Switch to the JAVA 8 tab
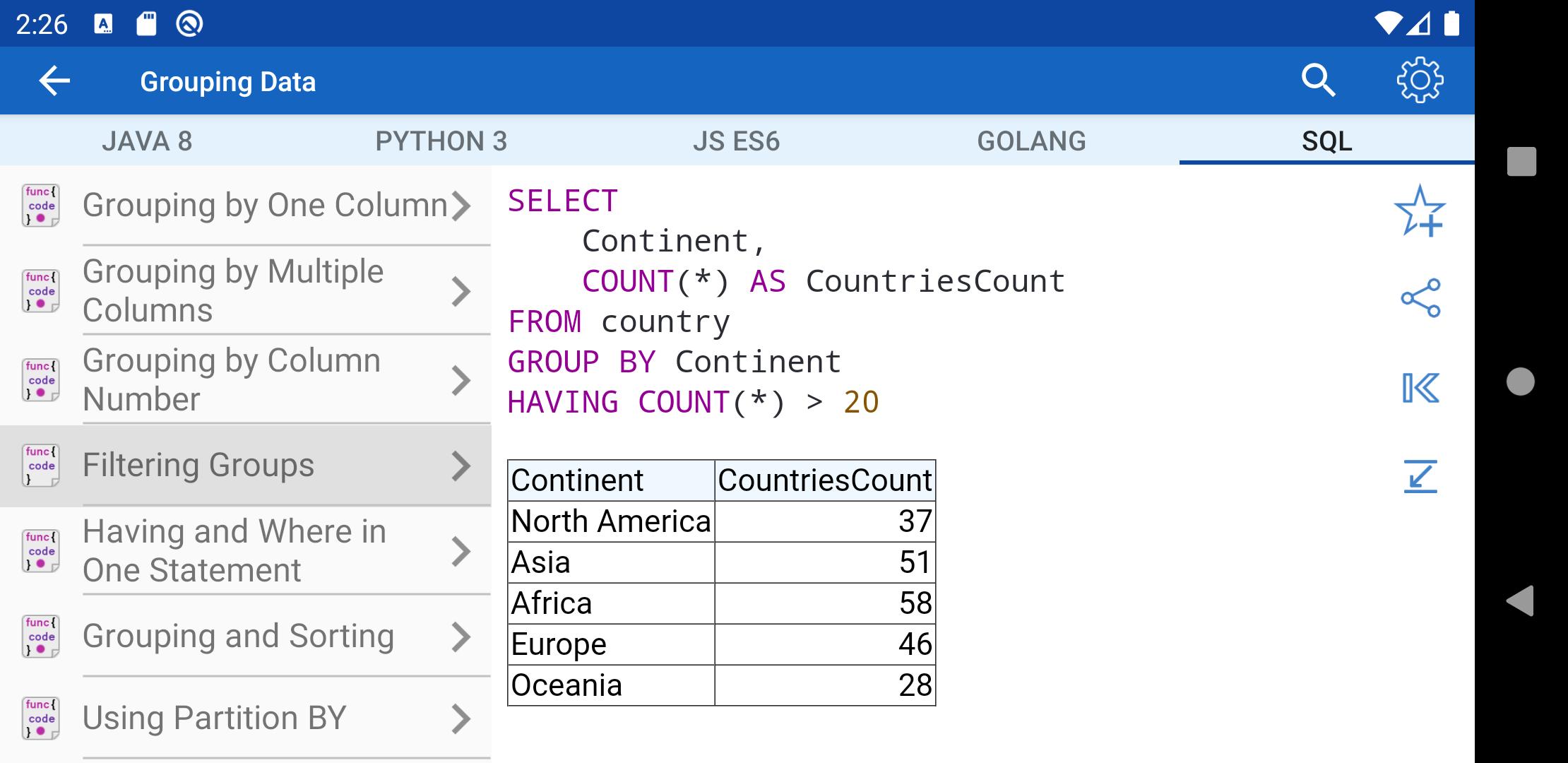The height and width of the screenshot is (763, 1568). [x=147, y=141]
